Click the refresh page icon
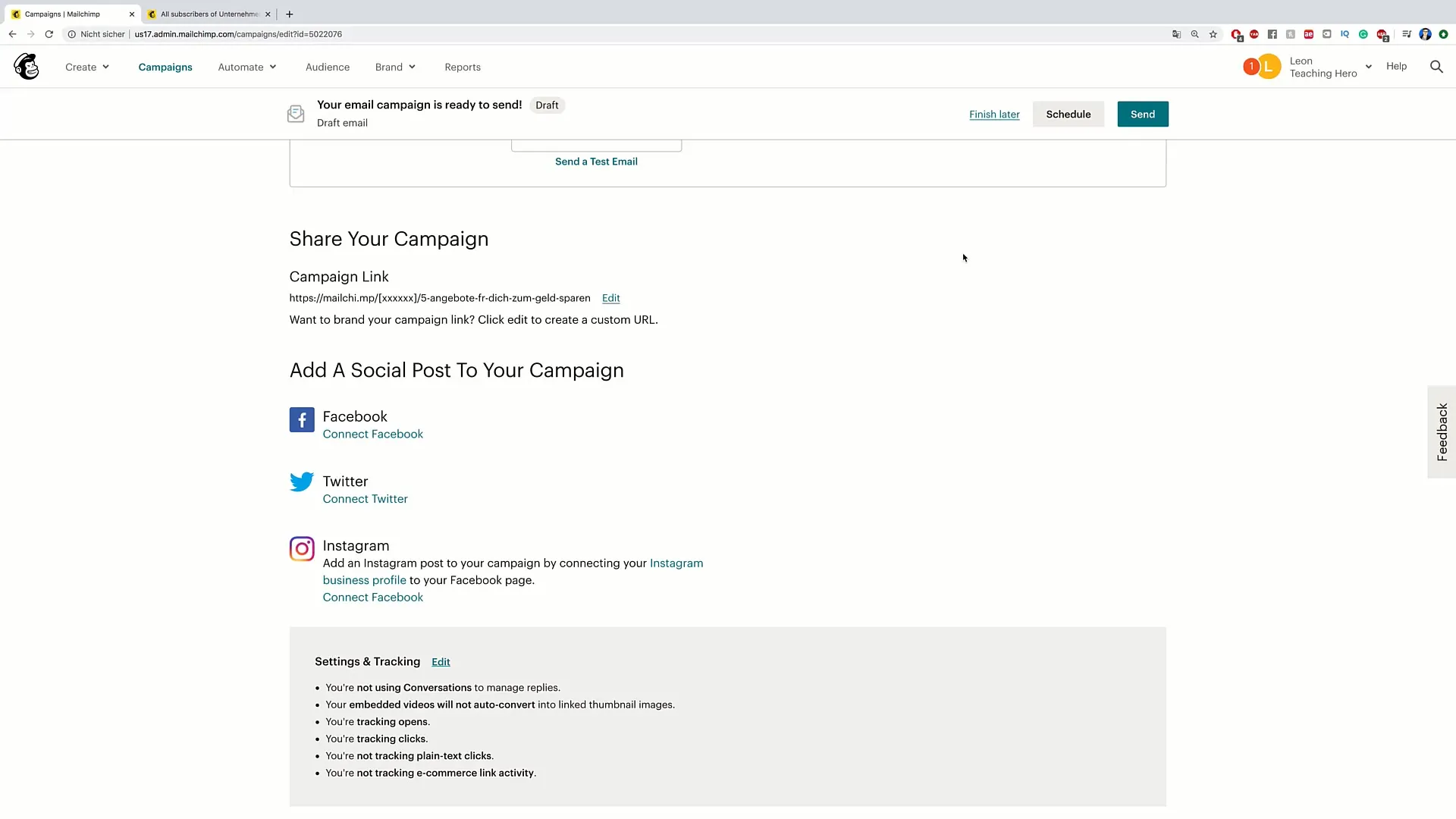The image size is (1456, 819). click(x=49, y=34)
